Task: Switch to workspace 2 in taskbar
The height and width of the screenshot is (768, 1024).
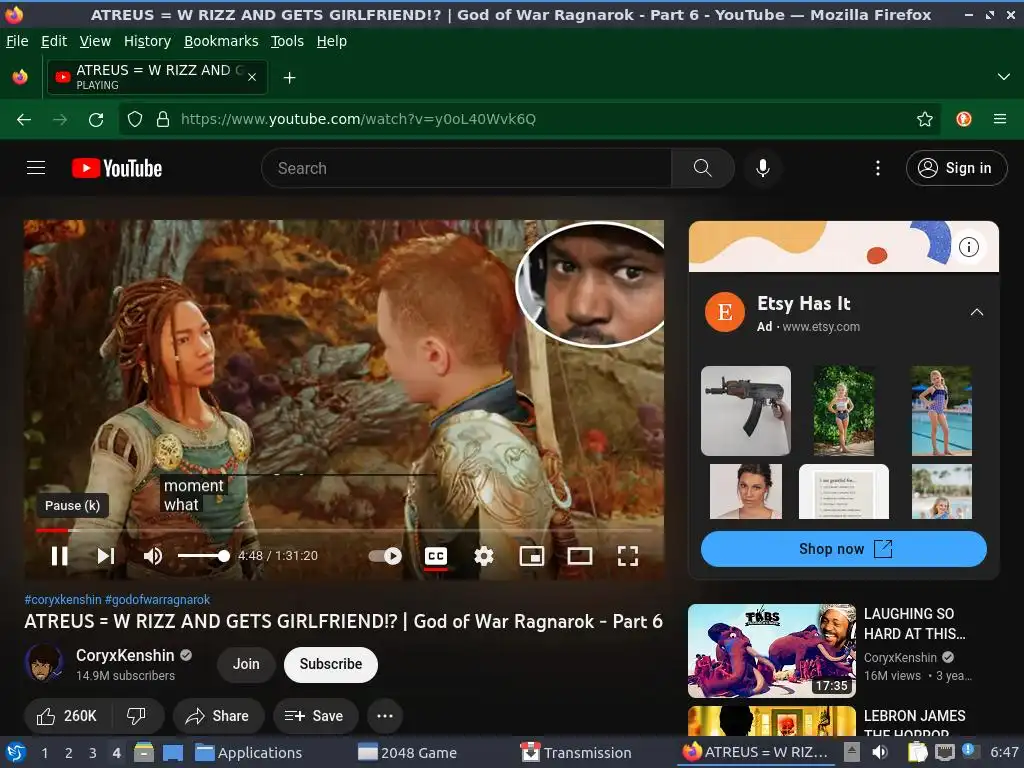Action: 69,753
